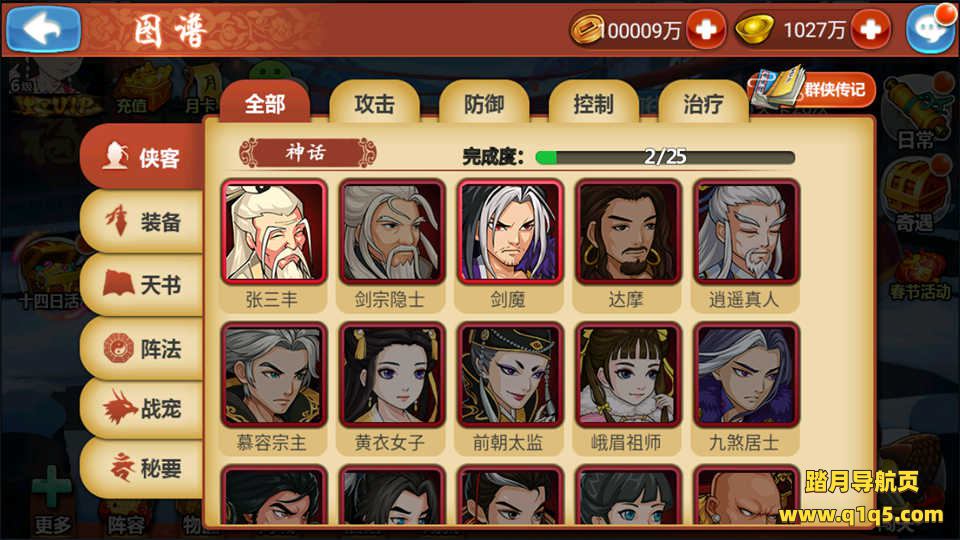Click the 完成度 progress bar

(x=665, y=157)
